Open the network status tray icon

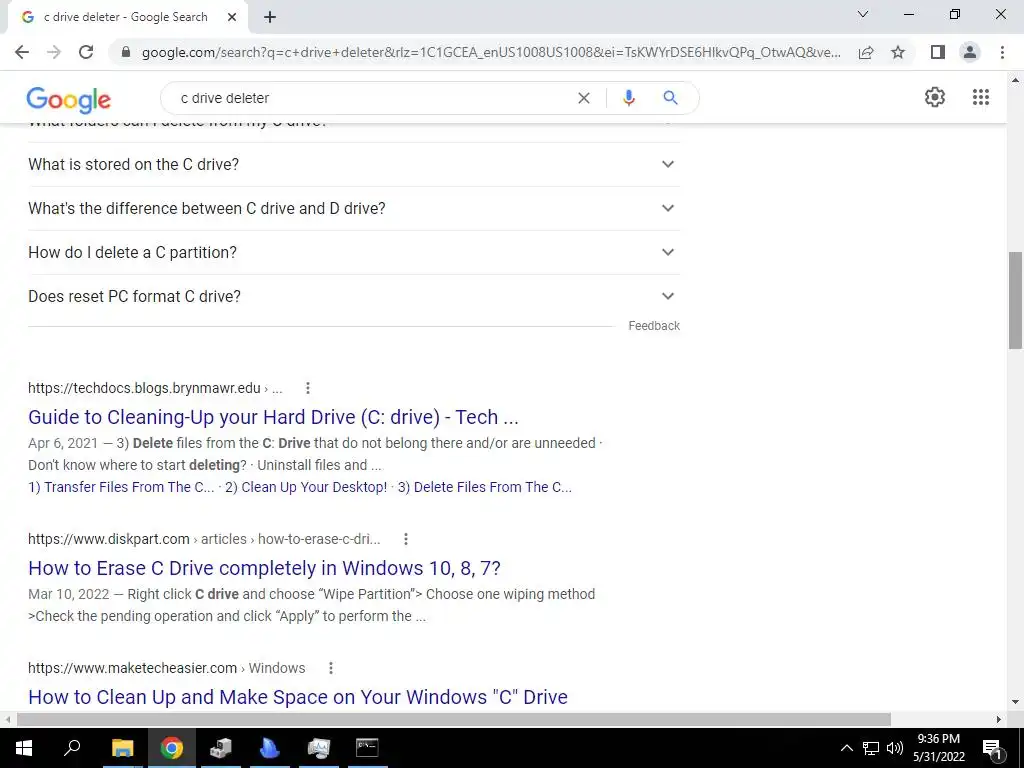pos(871,748)
